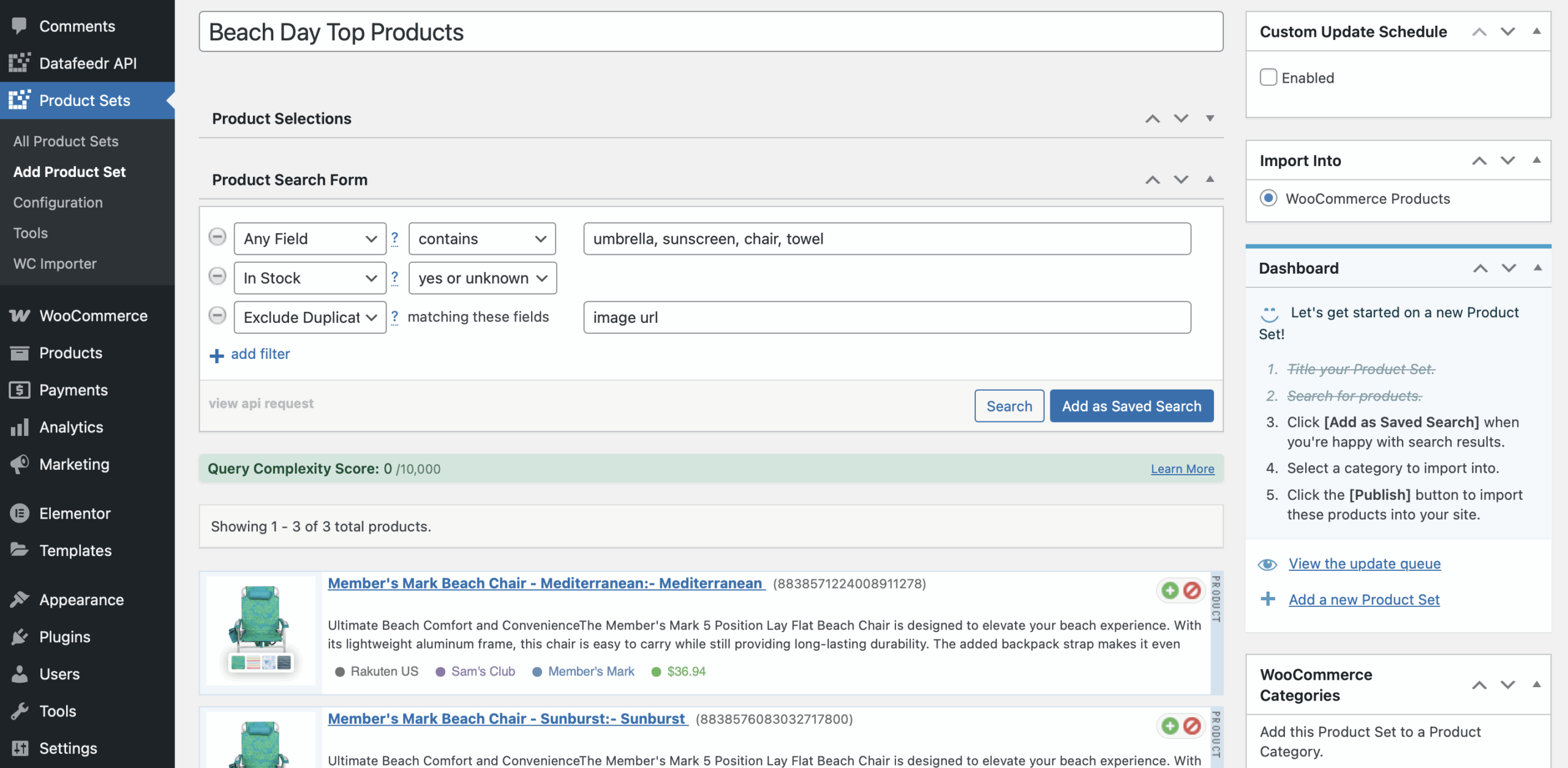Click the plus icon beside add filter

217,355
